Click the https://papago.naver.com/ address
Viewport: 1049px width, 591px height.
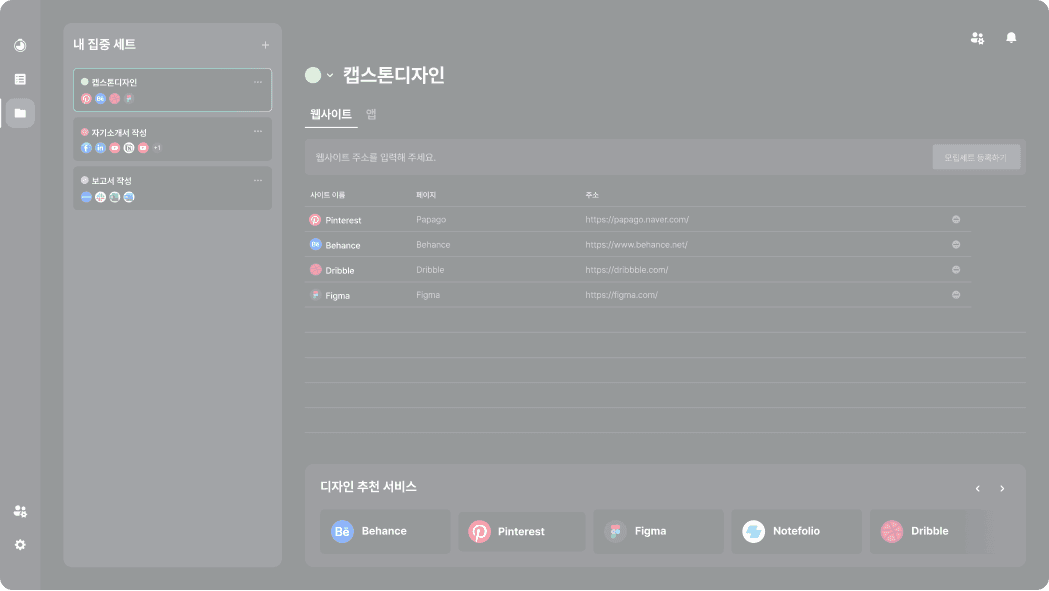pyautogui.click(x=637, y=220)
